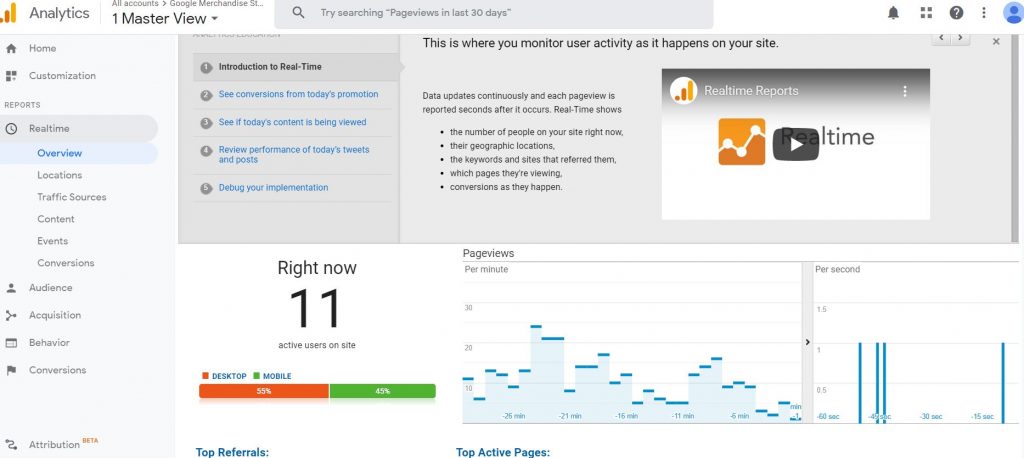Click the Per second chart label
Image resolution: width=1024 pixels, height=458 pixels.
coord(837,269)
